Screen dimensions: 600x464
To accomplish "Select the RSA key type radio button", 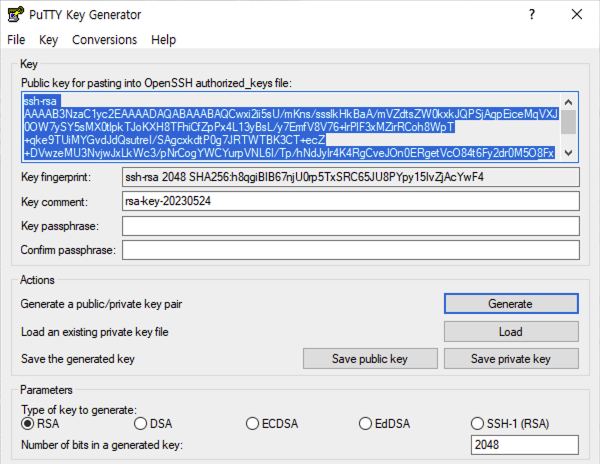I will point(28,424).
